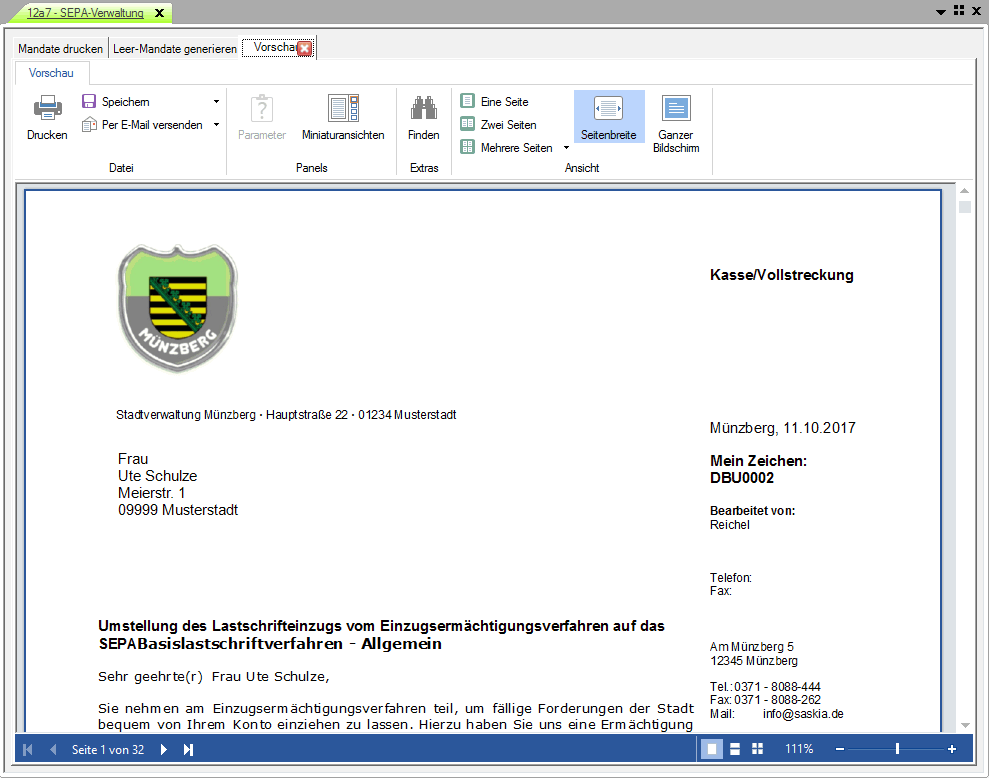Screen dimensions: 989x778
Task: Expand the Per E-Mail versenden dropdown arrow
Action: [216, 125]
